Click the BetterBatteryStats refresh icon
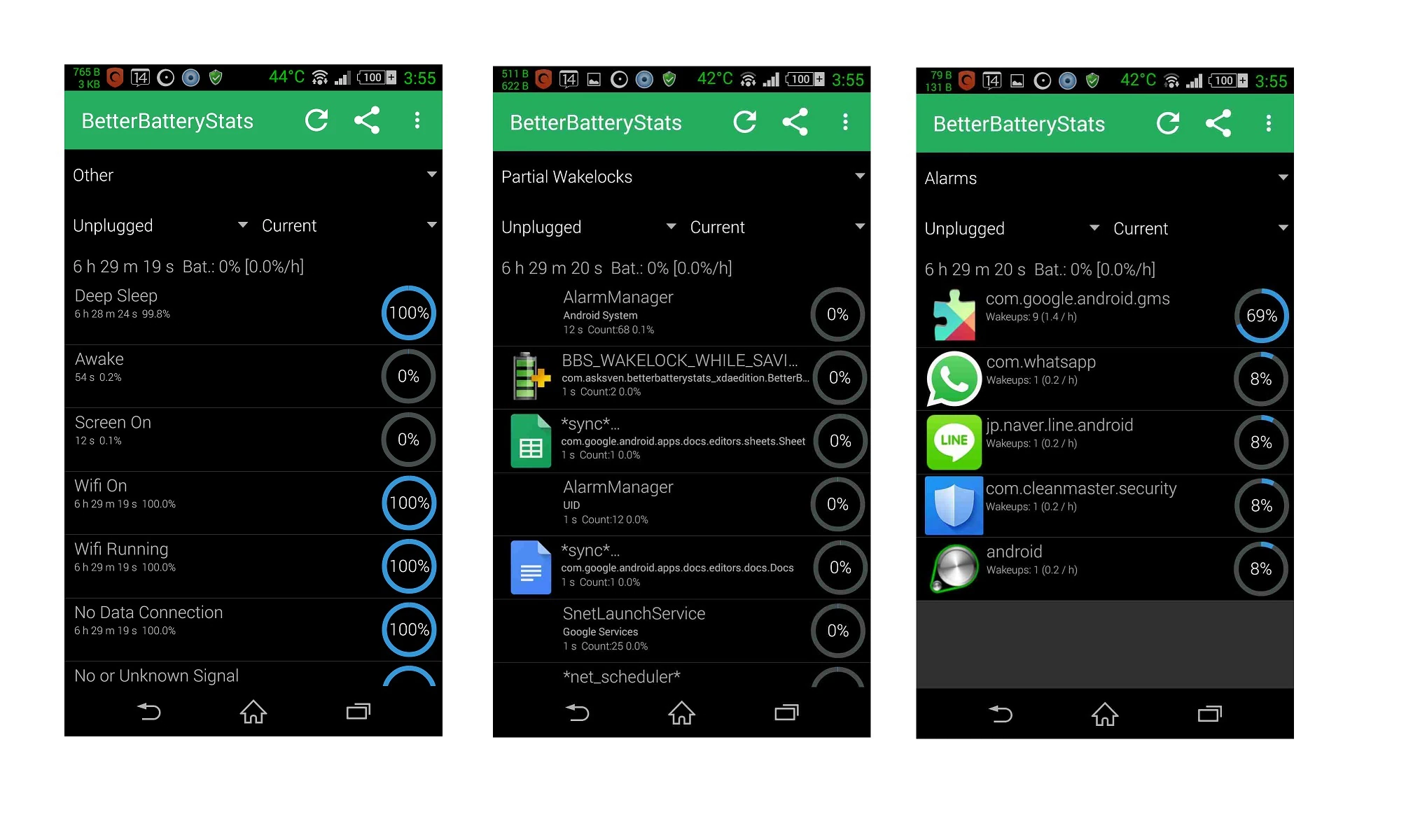This screenshot has height=840, width=1420. click(319, 121)
